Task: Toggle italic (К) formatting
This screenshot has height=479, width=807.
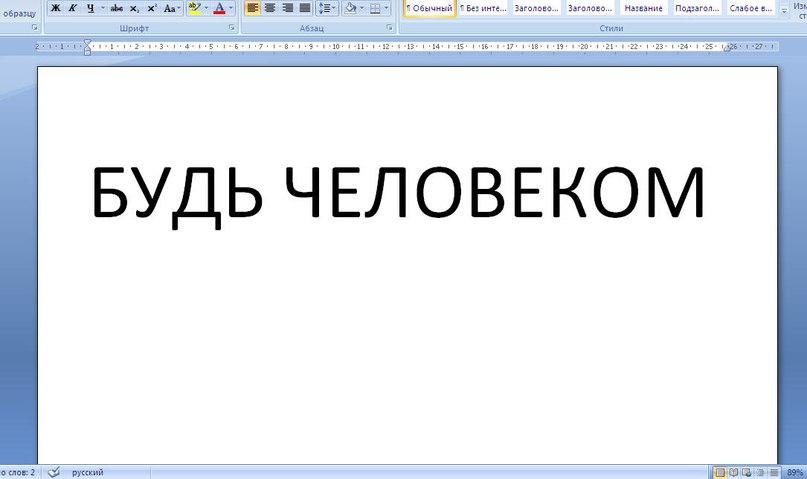Action: 73,8
